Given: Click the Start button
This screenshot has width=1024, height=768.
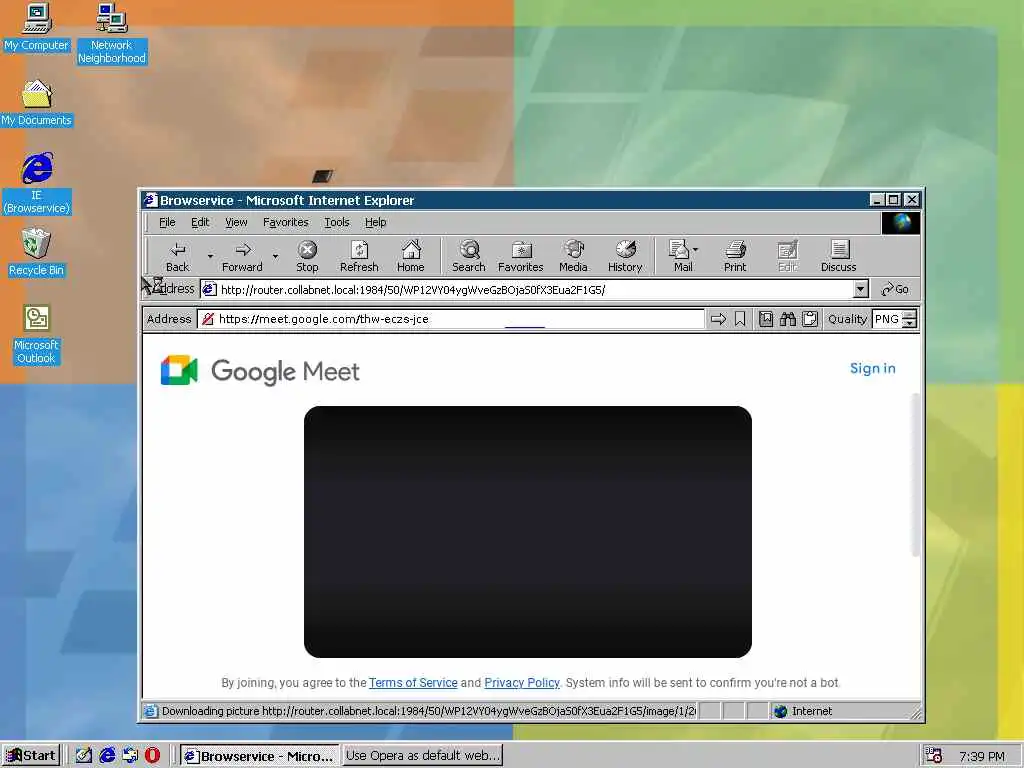Looking at the screenshot, I should [31, 756].
